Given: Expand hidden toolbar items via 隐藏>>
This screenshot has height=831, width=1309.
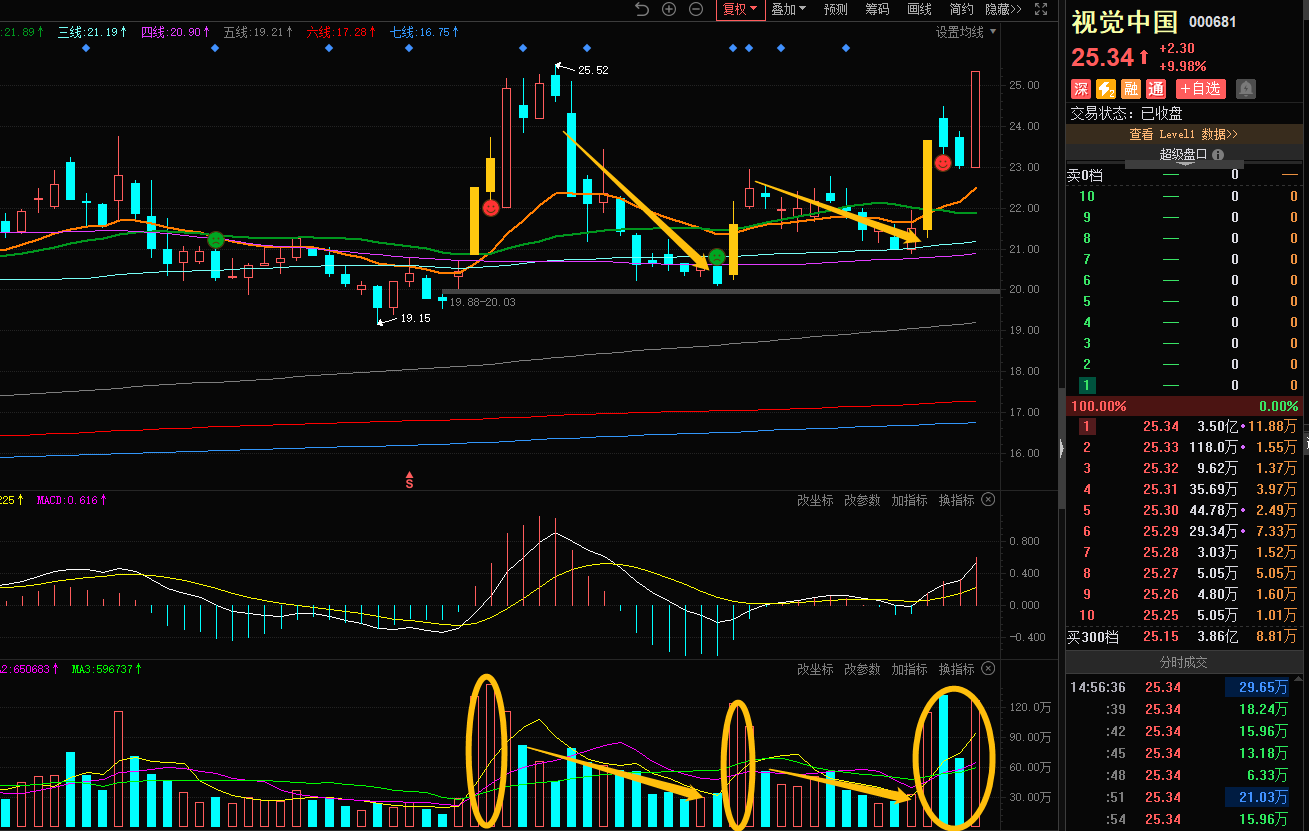Looking at the screenshot, I should pos(1003,9).
